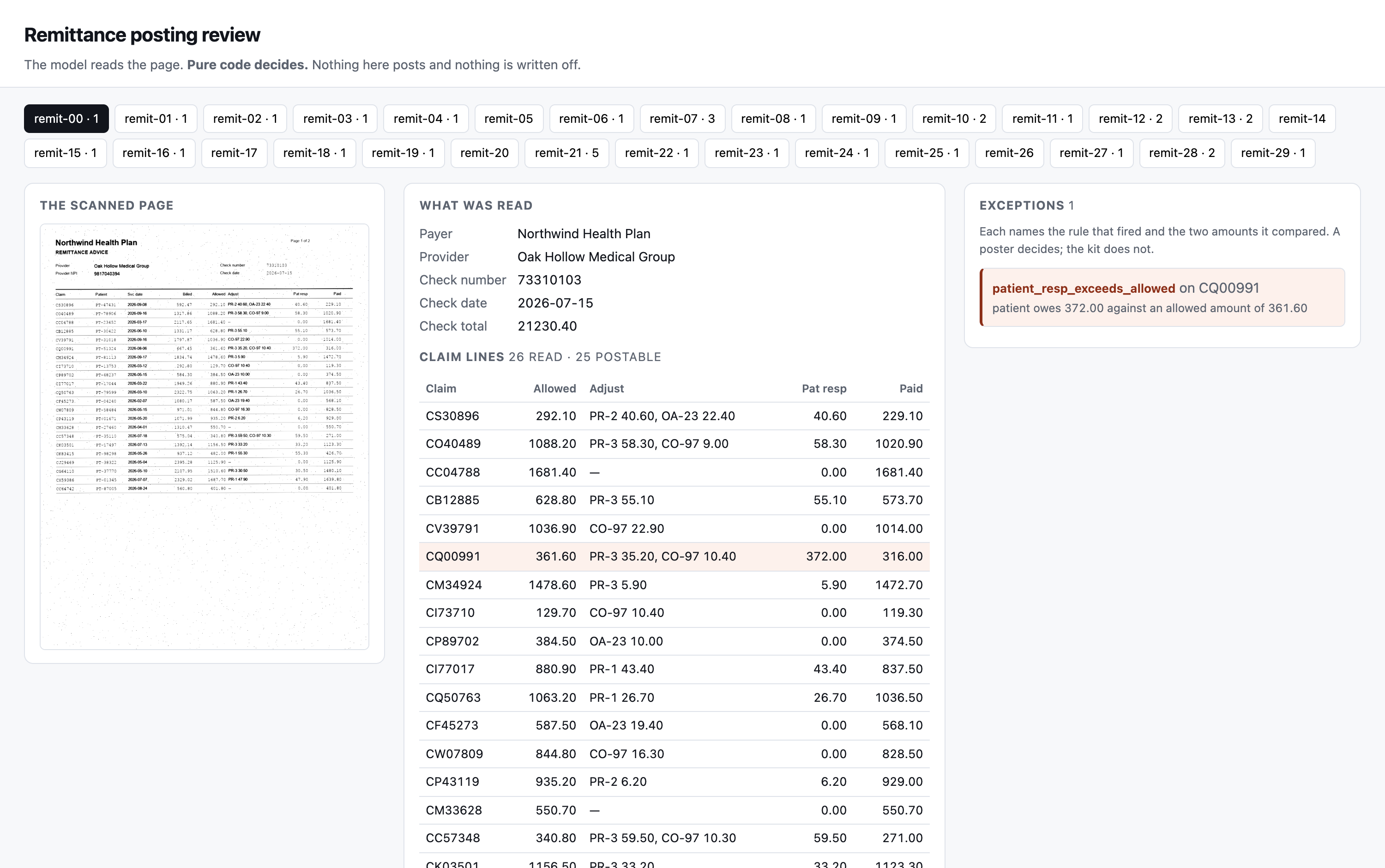Click paid amount 1681.40
This screenshot has width=1385, height=868.
tap(899, 472)
